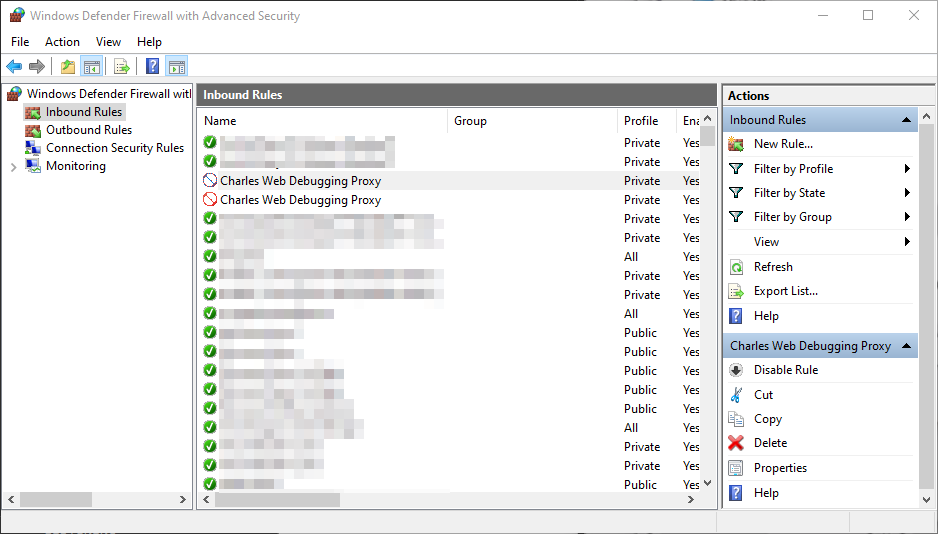Click the Export List toolbar icon

click(x=121, y=66)
